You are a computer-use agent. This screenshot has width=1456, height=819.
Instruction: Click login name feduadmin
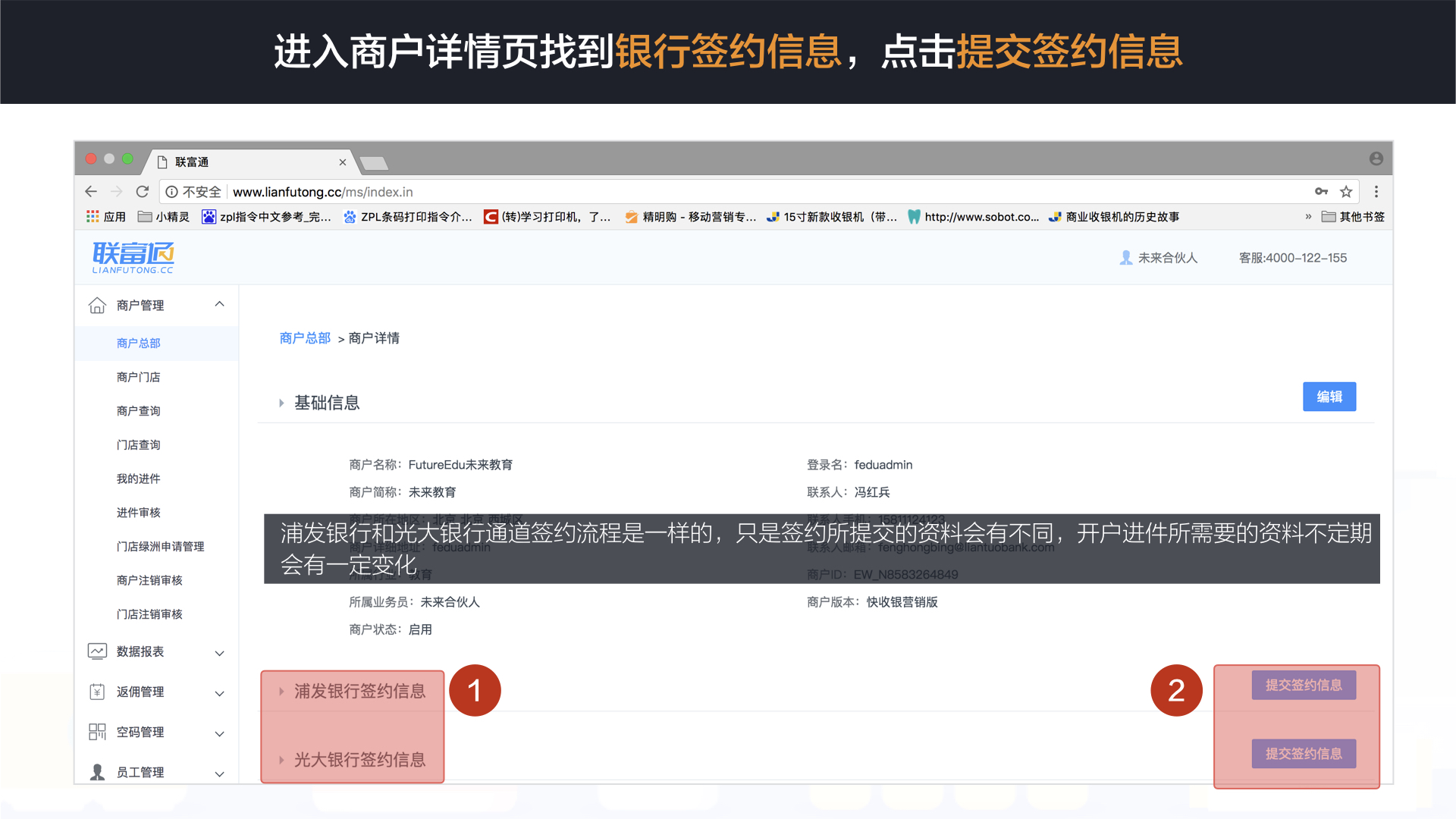tap(883, 465)
